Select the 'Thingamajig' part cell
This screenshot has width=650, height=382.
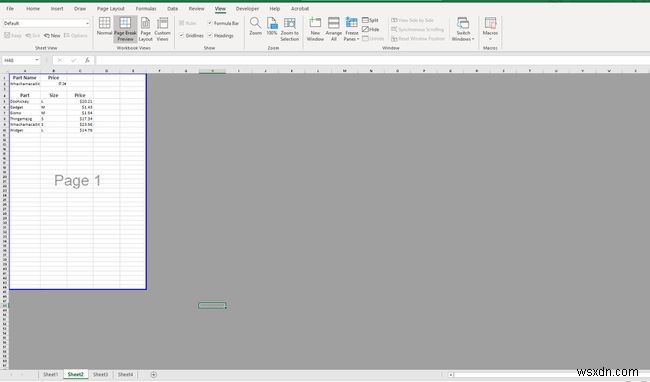(x=25, y=118)
